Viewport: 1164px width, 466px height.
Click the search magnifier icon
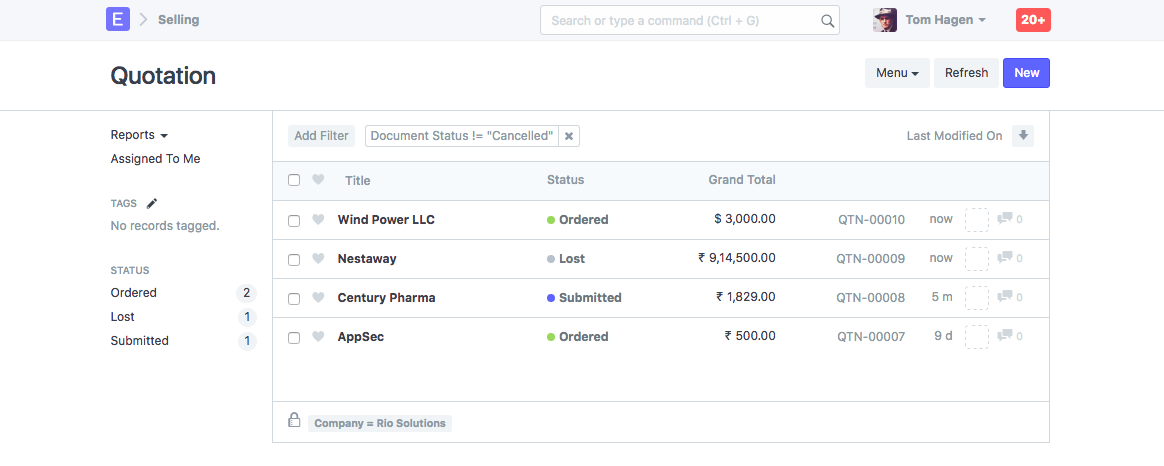coord(827,20)
